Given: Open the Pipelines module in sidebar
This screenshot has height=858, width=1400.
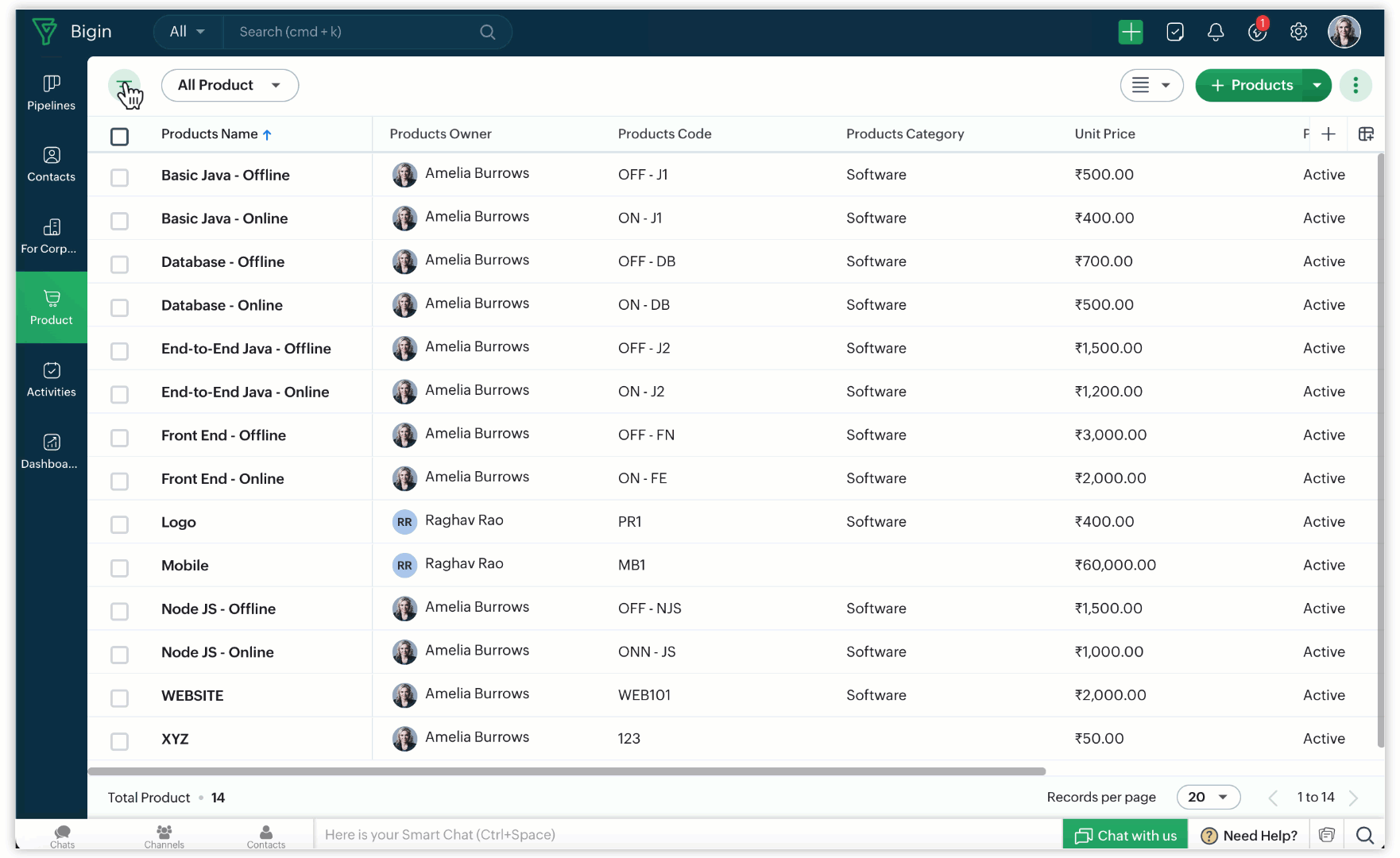Looking at the screenshot, I should [52, 92].
